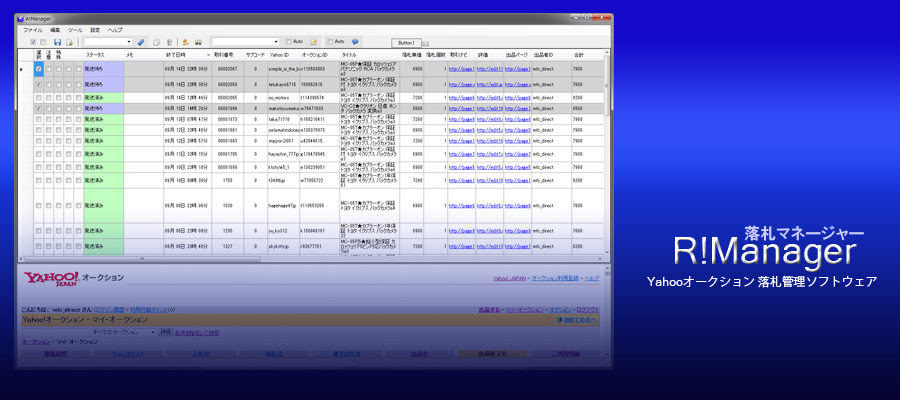Screen dimensions: 900x400
Task: Tick the first Auto checkbox in toolbar
Action: [289, 42]
